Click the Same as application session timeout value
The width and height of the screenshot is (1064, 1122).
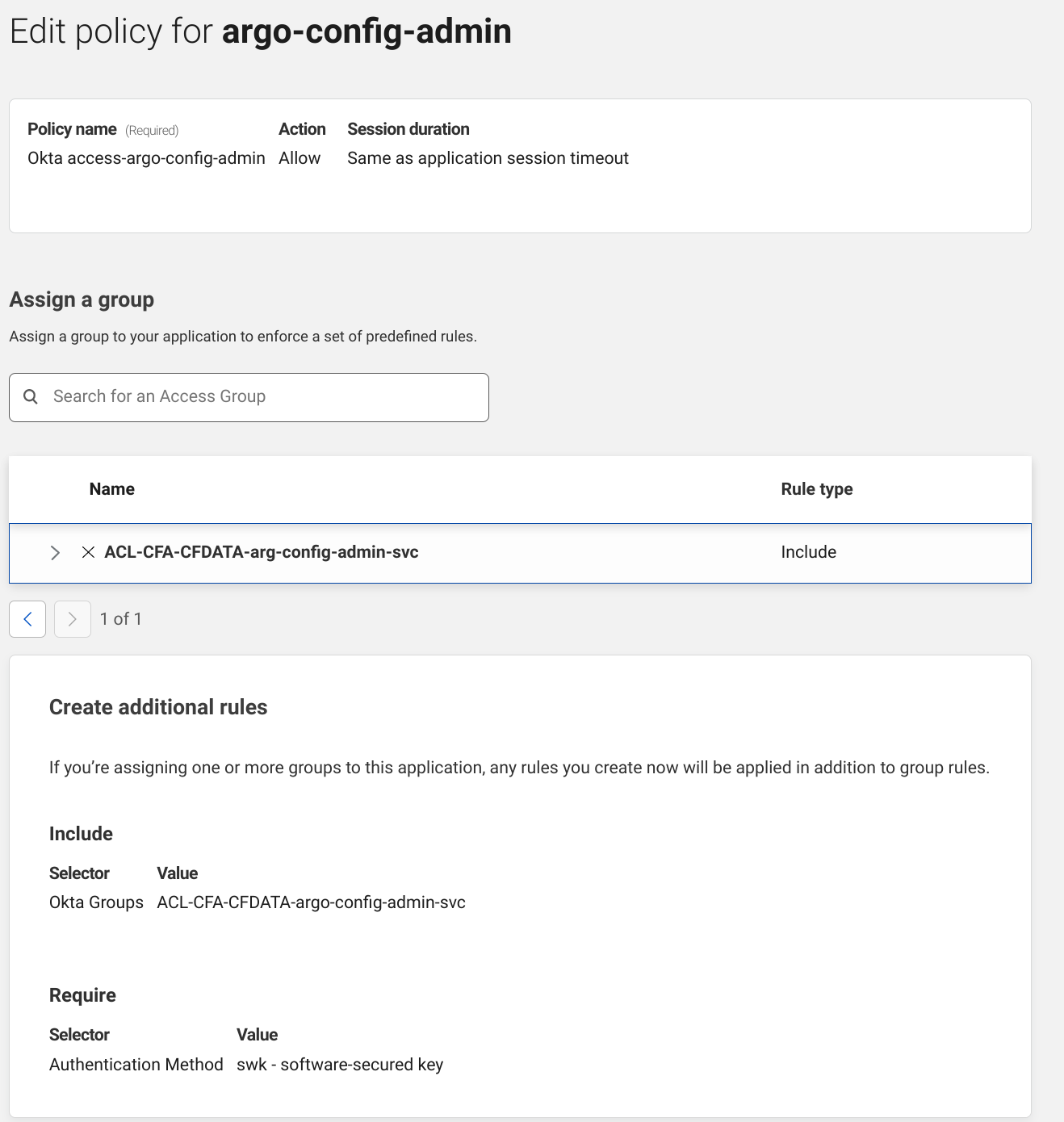click(488, 158)
